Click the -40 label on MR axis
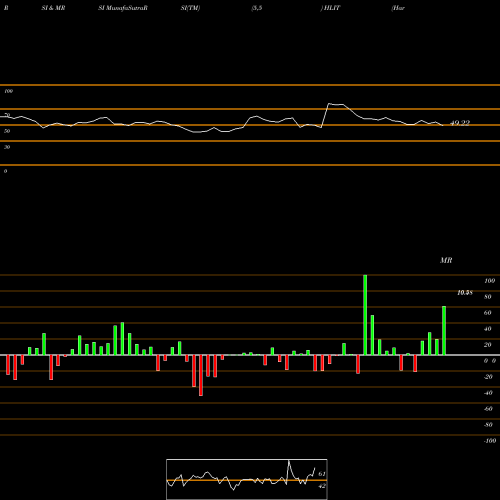Viewport: 500px width, 500px height. pos(488,393)
